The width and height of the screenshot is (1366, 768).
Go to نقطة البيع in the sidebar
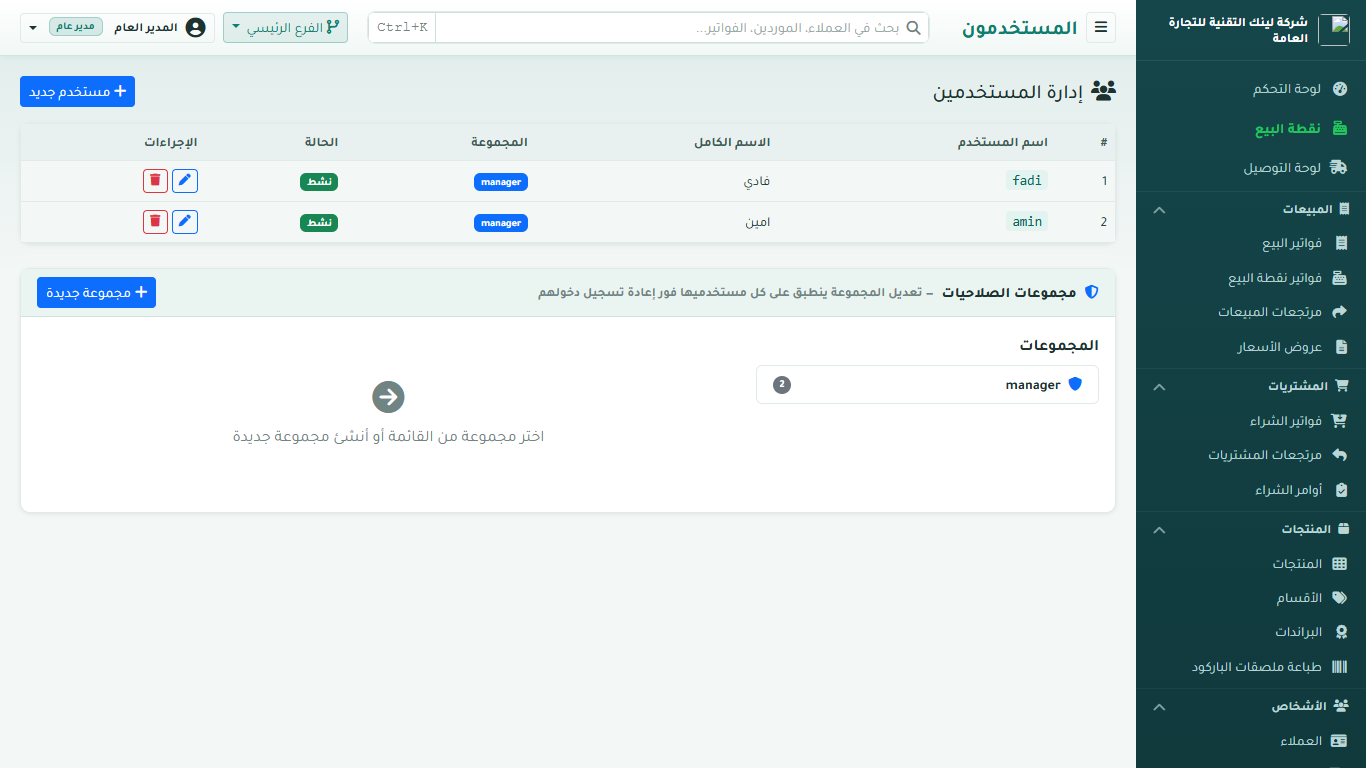(1251, 129)
